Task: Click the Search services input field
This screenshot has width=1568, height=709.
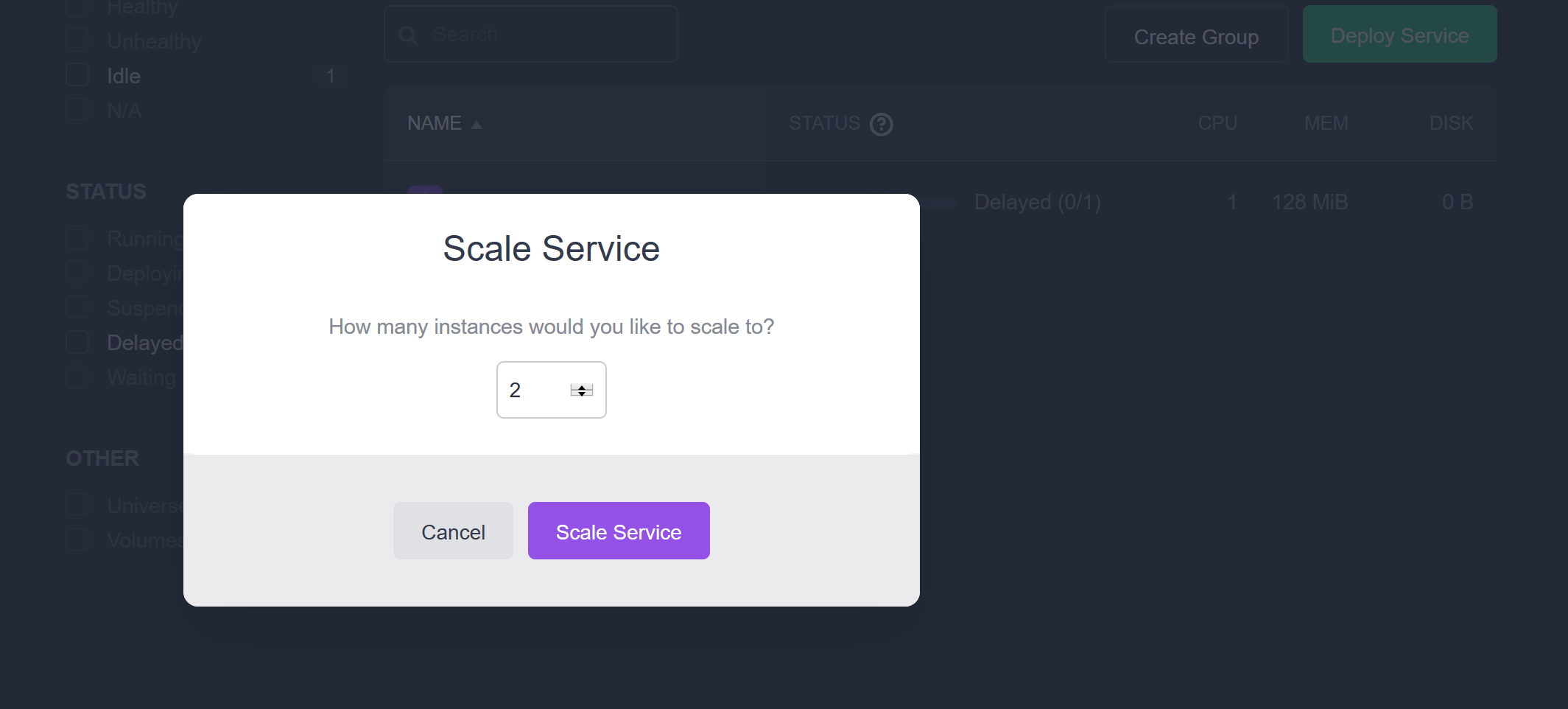Action: tap(530, 34)
